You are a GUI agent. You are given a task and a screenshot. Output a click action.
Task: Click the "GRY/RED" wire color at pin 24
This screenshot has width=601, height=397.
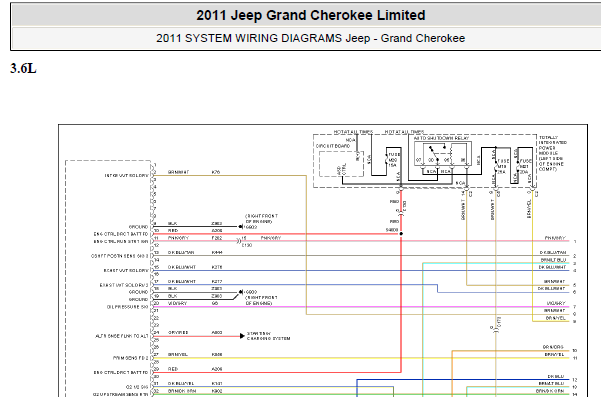coord(178,333)
